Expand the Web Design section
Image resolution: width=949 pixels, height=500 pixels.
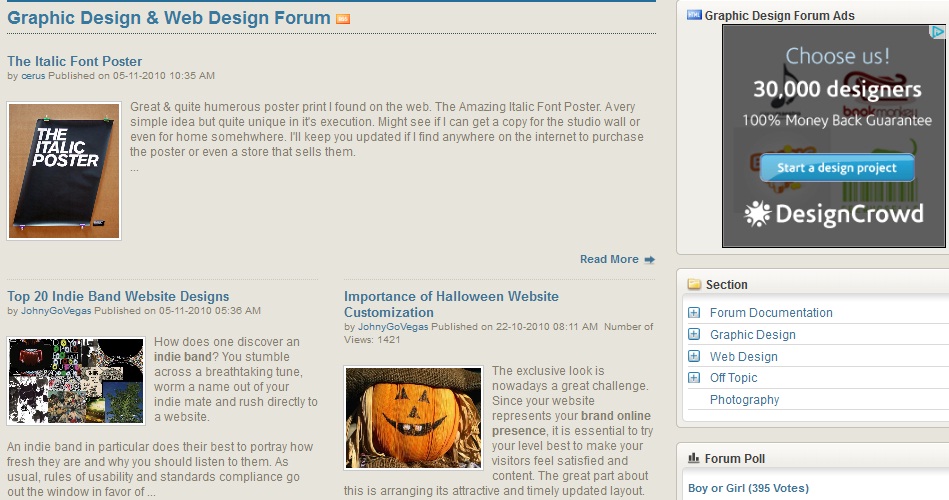[694, 356]
